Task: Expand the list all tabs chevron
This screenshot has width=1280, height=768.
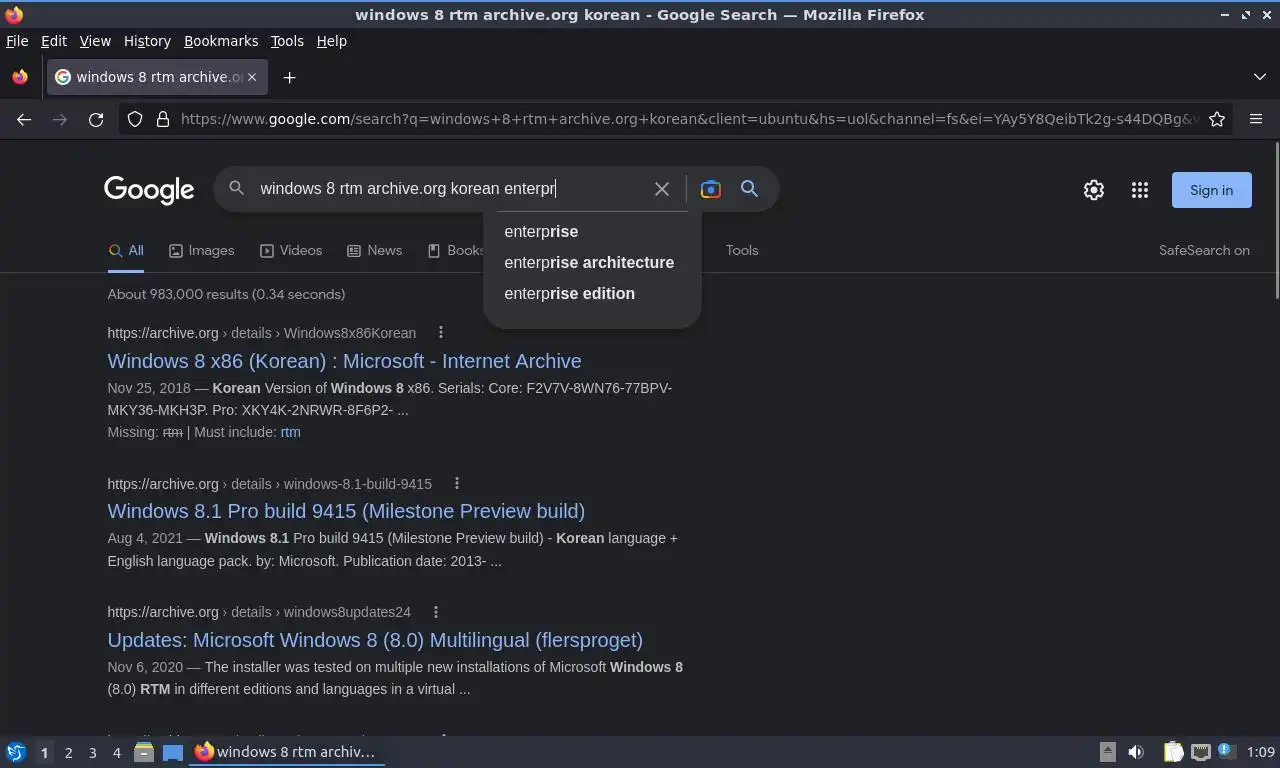Action: click(1259, 77)
